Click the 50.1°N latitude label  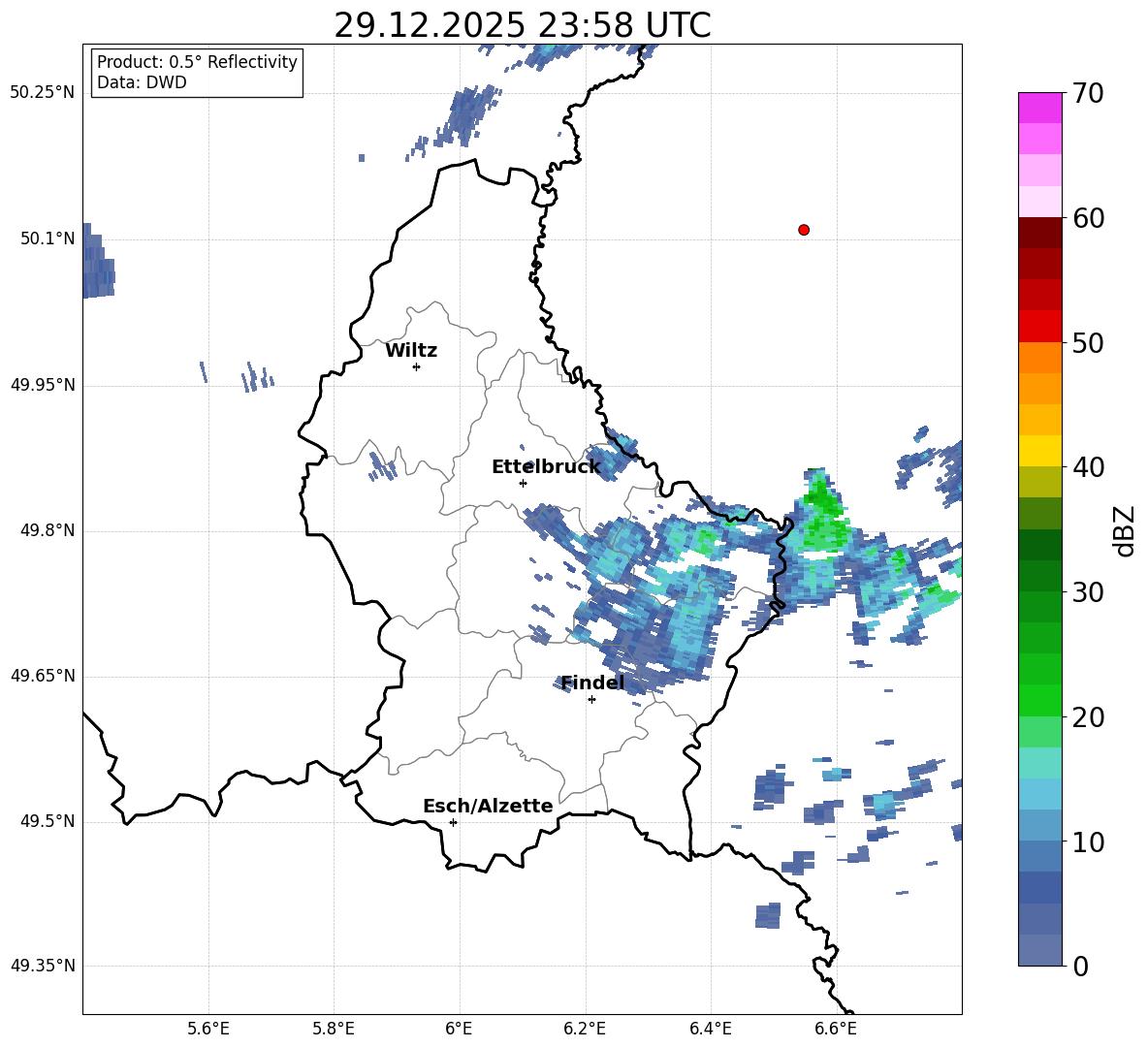point(48,238)
